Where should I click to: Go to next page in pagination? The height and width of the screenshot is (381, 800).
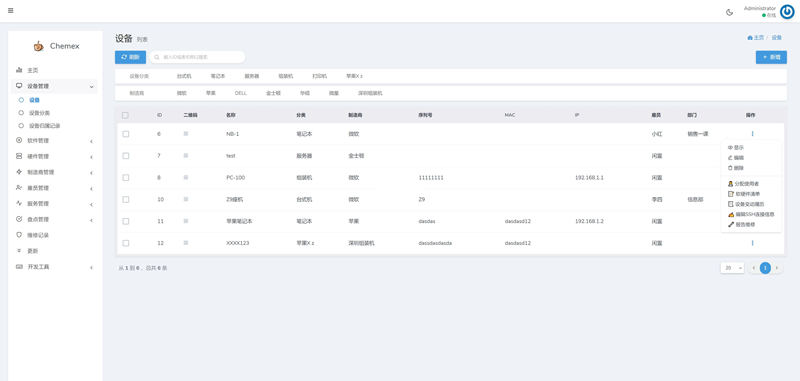point(777,268)
